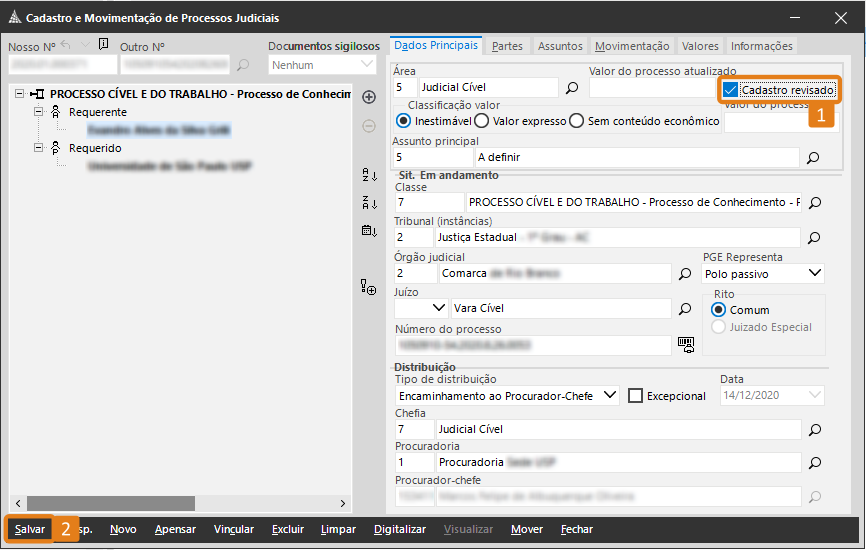Select the Valor expresso radio option
866x550 pixels.
(482, 121)
